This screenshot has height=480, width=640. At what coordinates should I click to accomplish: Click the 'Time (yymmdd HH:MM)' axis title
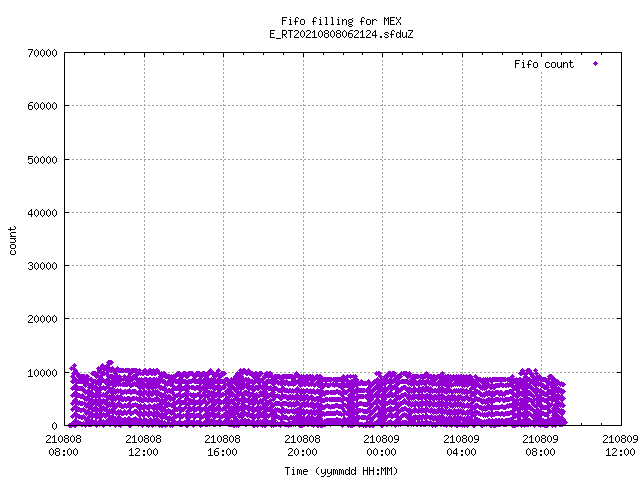tap(341, 471)
